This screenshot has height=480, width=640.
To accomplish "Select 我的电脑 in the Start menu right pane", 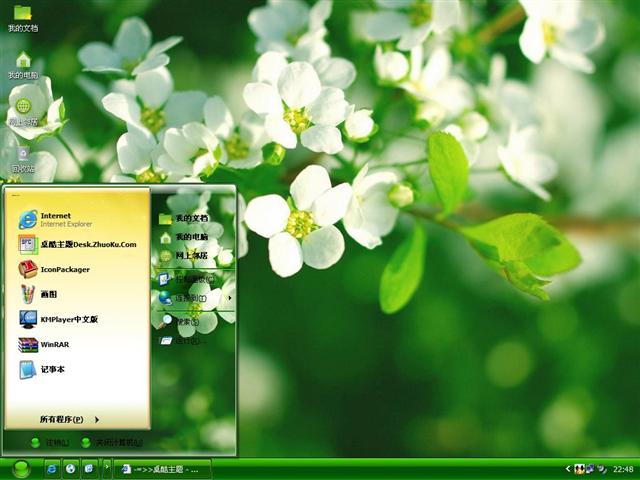I will coord(190,237).
